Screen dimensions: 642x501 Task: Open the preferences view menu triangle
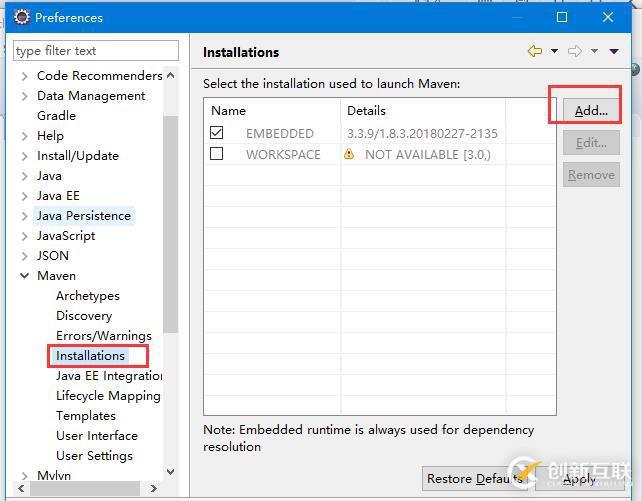pyautogui.click(x=614, y=51)
